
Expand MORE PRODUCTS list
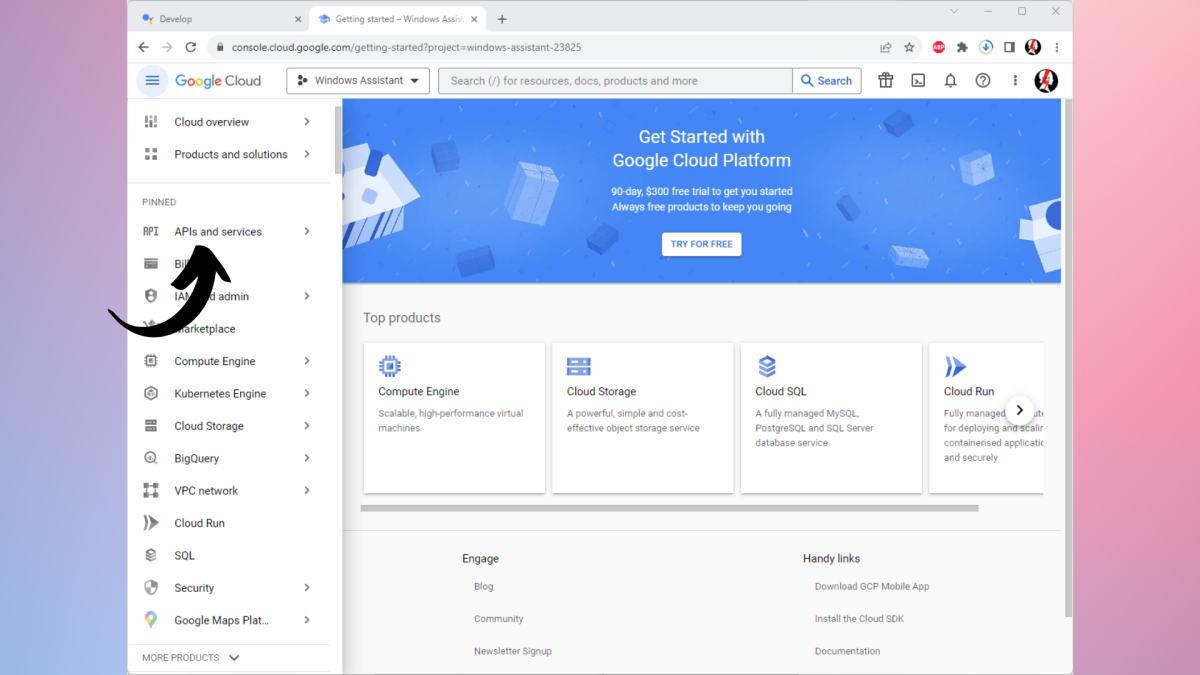(x=191, y=658)
